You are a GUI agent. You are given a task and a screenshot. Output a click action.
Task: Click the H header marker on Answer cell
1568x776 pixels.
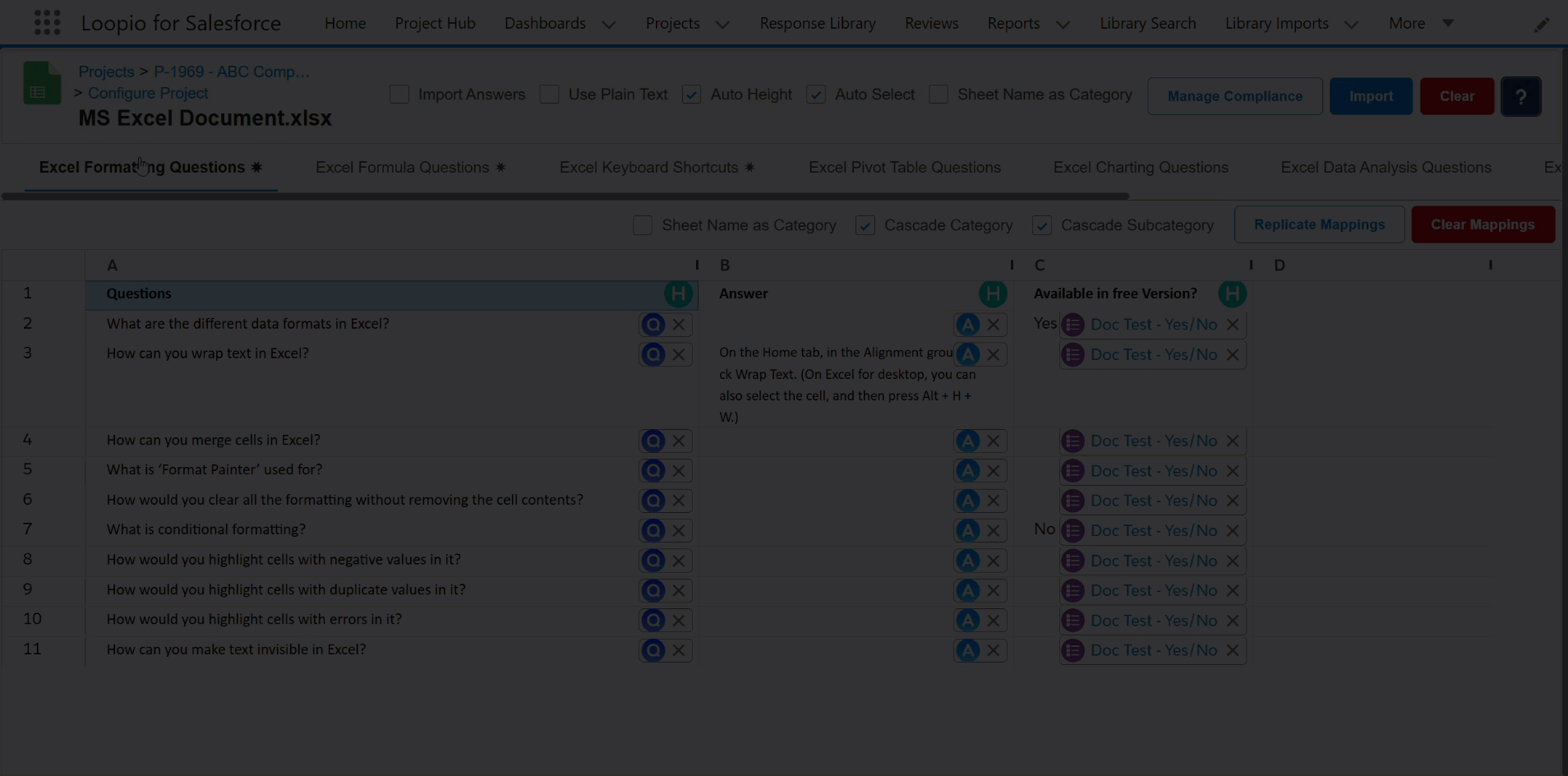coord(993,293)
